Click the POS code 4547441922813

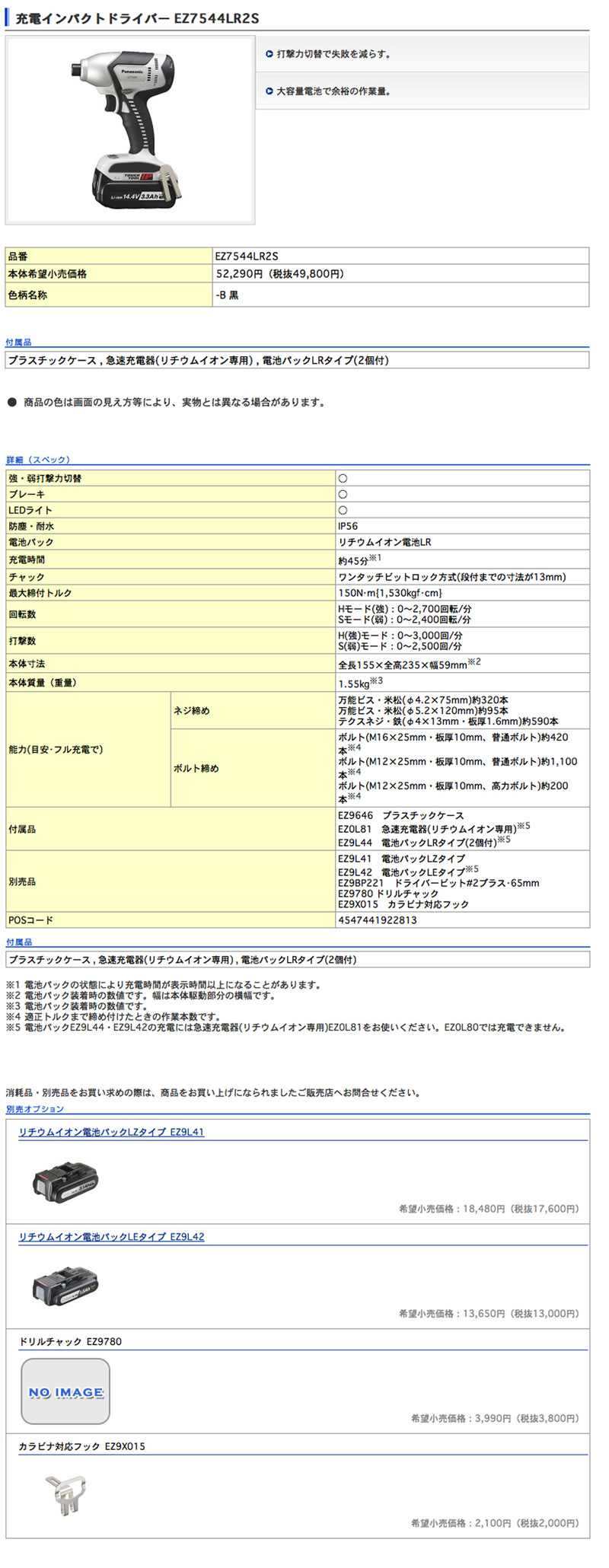[x=378, y=920]
